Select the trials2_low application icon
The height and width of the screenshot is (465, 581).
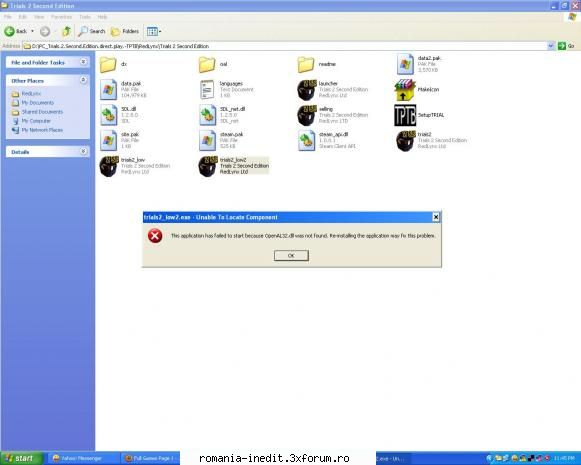(x=109, y=166)
